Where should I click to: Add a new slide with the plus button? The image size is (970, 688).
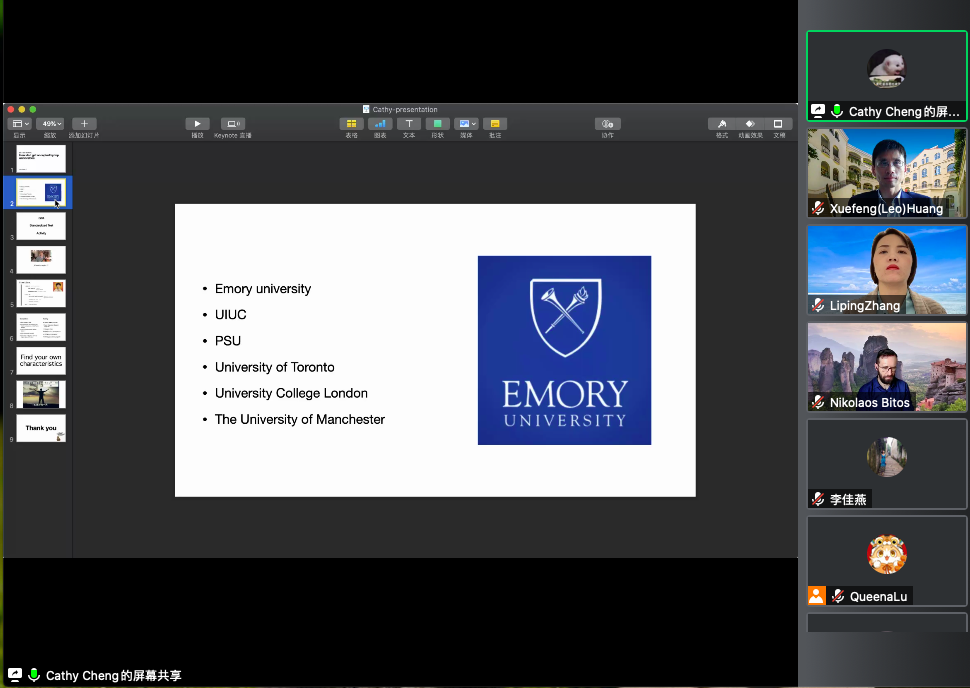[x=84, y=124]
